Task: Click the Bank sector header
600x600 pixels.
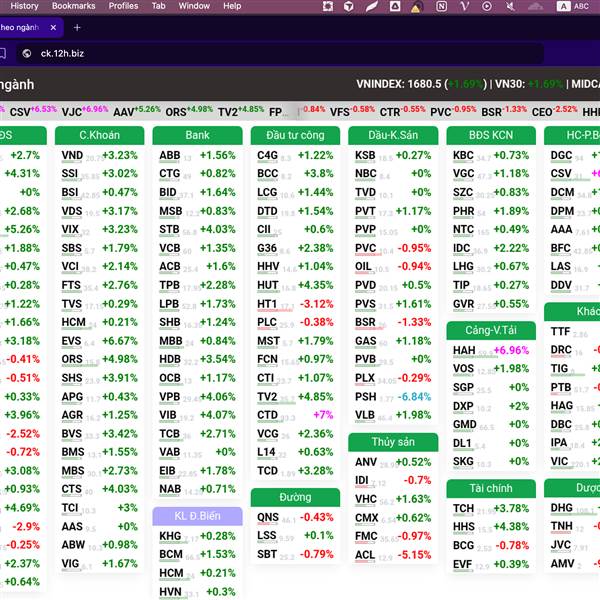Action: point(197,135)
